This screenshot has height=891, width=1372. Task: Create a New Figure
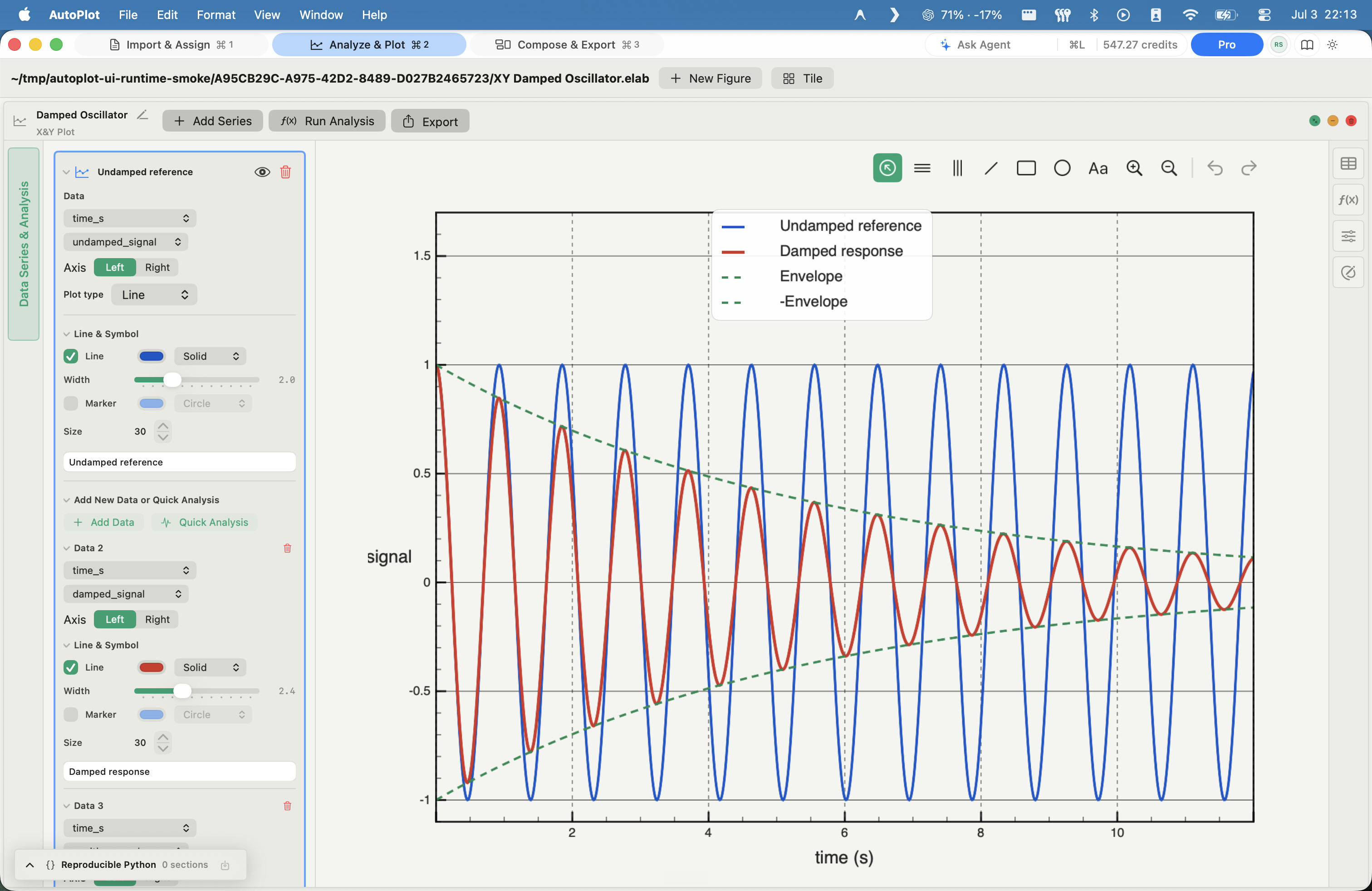point(710,78)
